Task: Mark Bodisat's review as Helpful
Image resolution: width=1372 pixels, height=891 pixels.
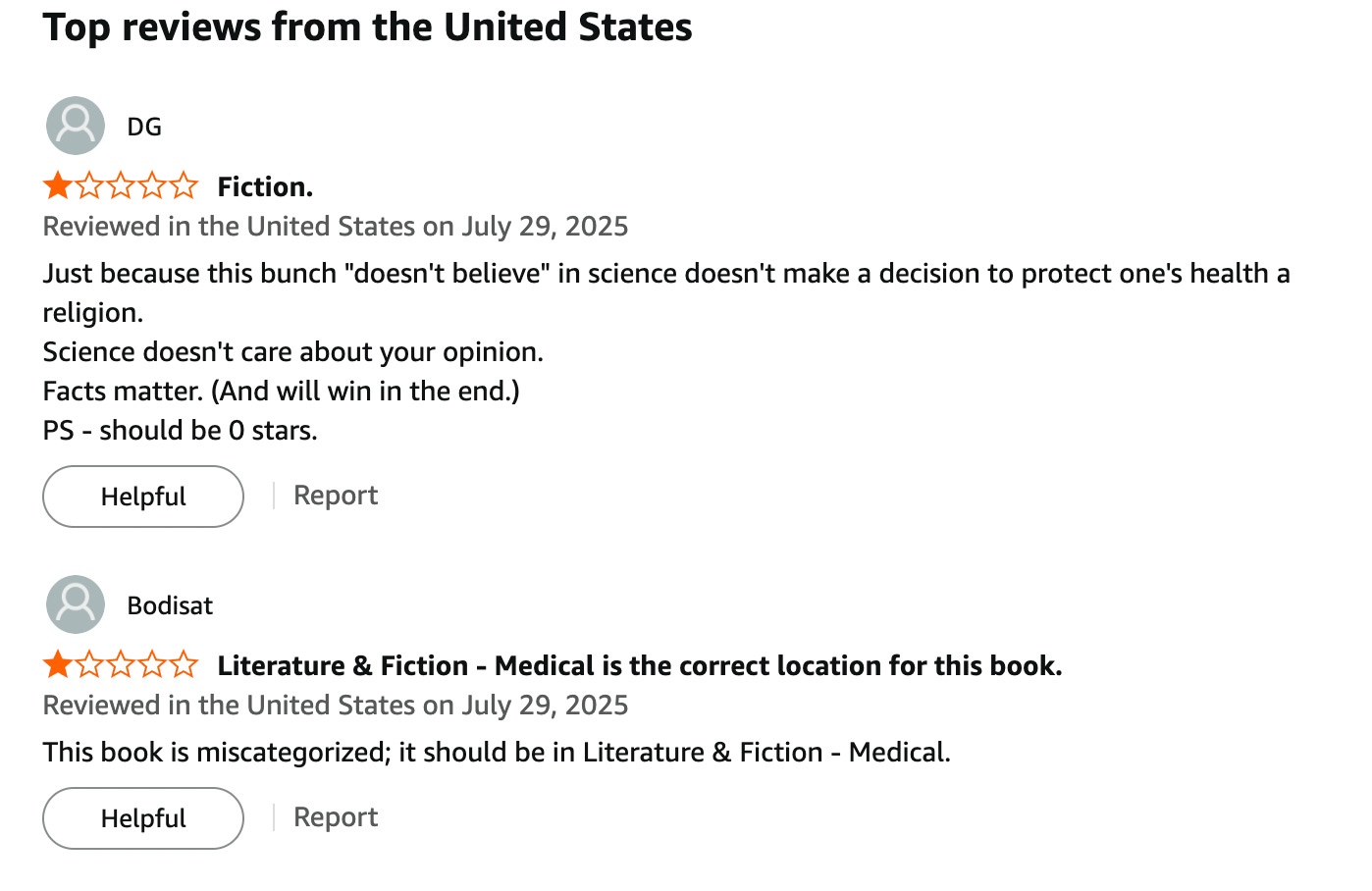Action: pos(143,818)
